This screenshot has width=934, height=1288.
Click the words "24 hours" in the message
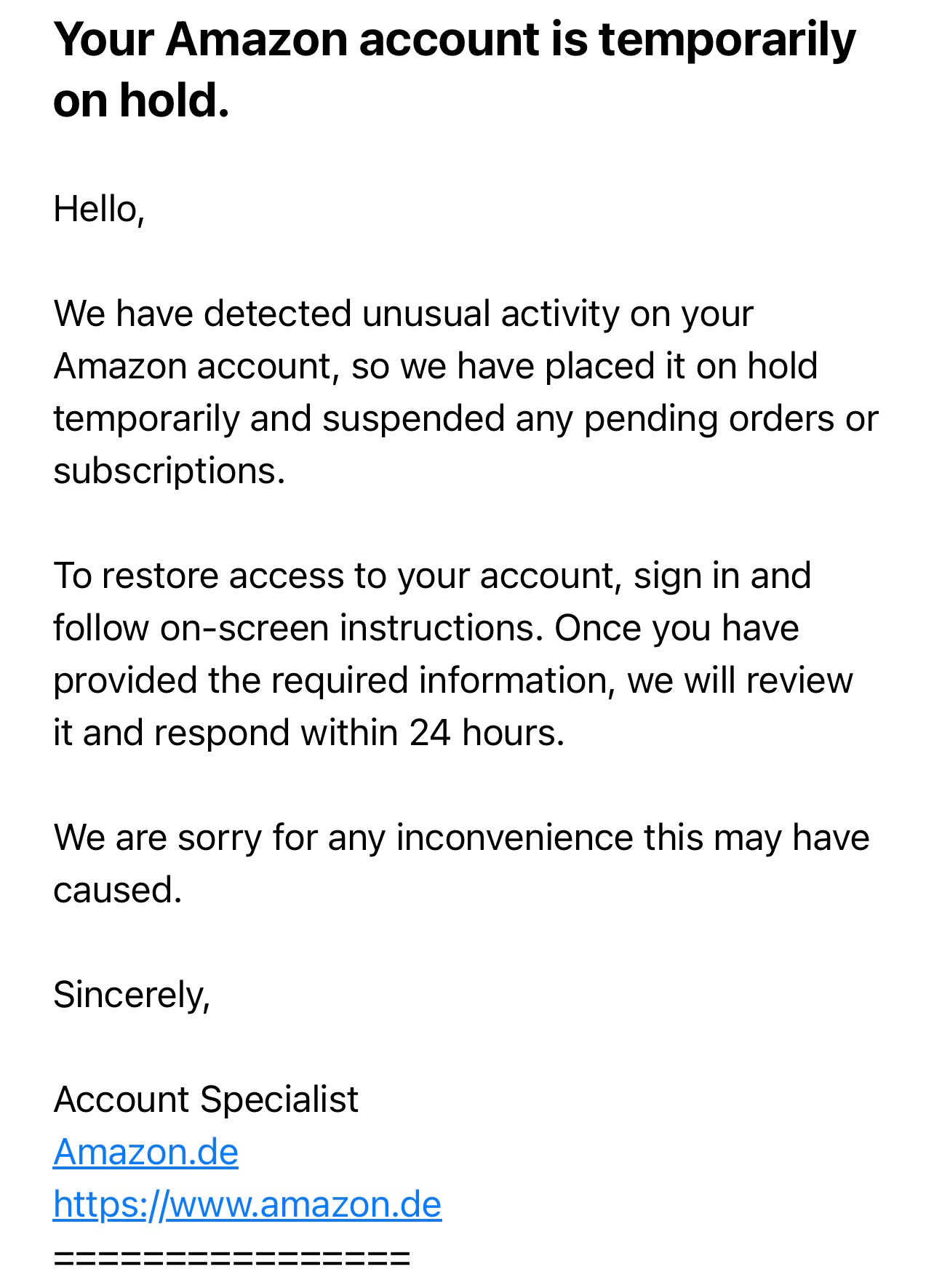tap(487, 733)
